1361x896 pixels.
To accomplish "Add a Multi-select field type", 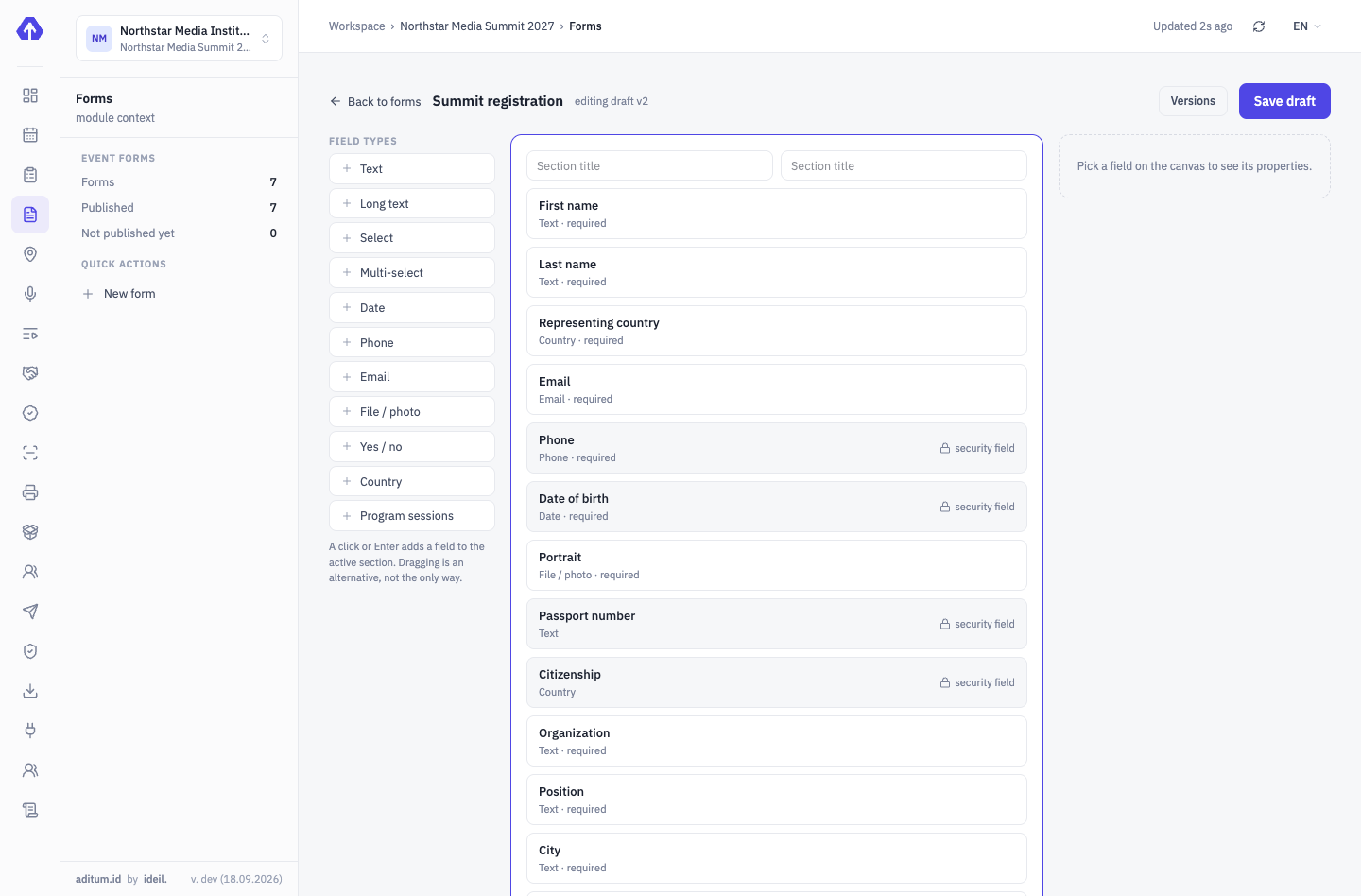I will (412, 273).
